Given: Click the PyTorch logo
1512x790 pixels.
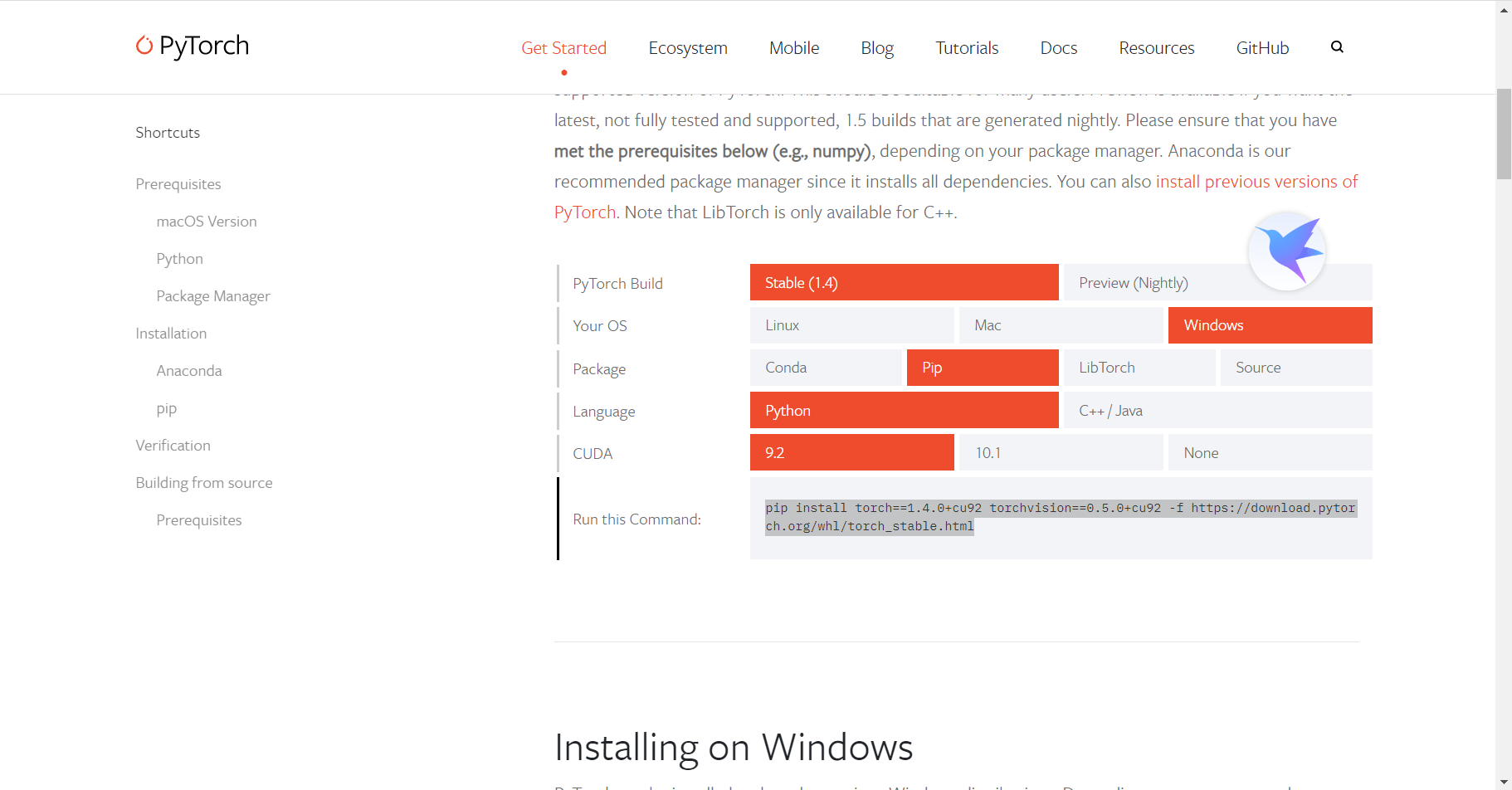Looking at the screenshot, I should [192, 46].
